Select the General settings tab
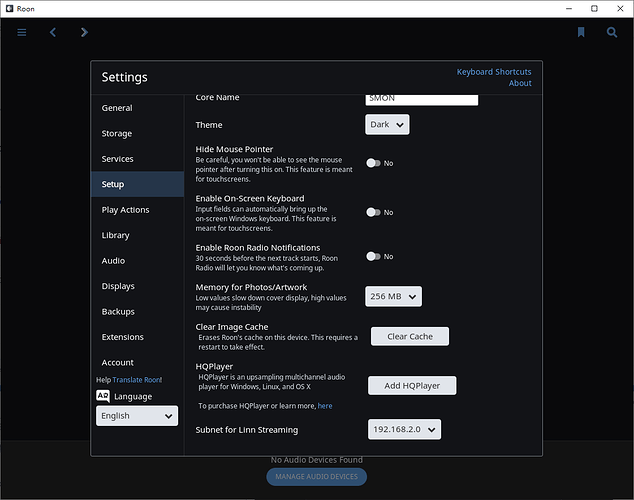The height and width of the screenshot is (500, 634). click(x=137, y=108)
